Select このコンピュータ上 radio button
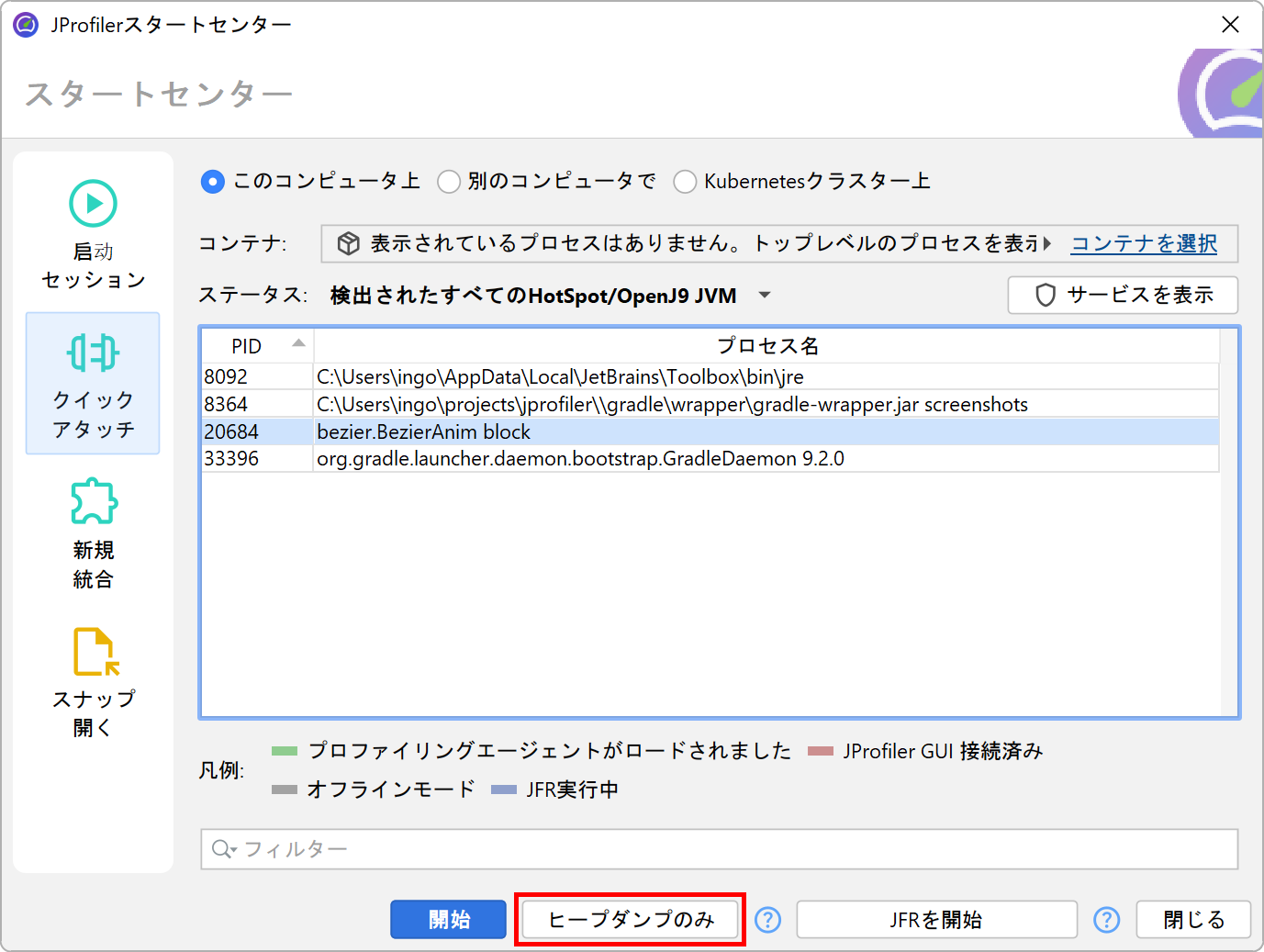Viewport: 1264px width, 952px height. (x=212, y=182)
